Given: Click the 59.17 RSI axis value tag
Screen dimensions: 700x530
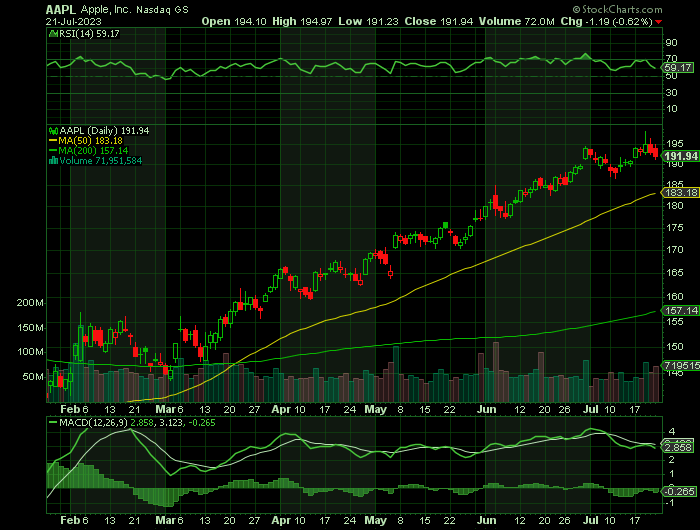Looking at the screenshot, I should pyautogui.click(x=678, y=68).
